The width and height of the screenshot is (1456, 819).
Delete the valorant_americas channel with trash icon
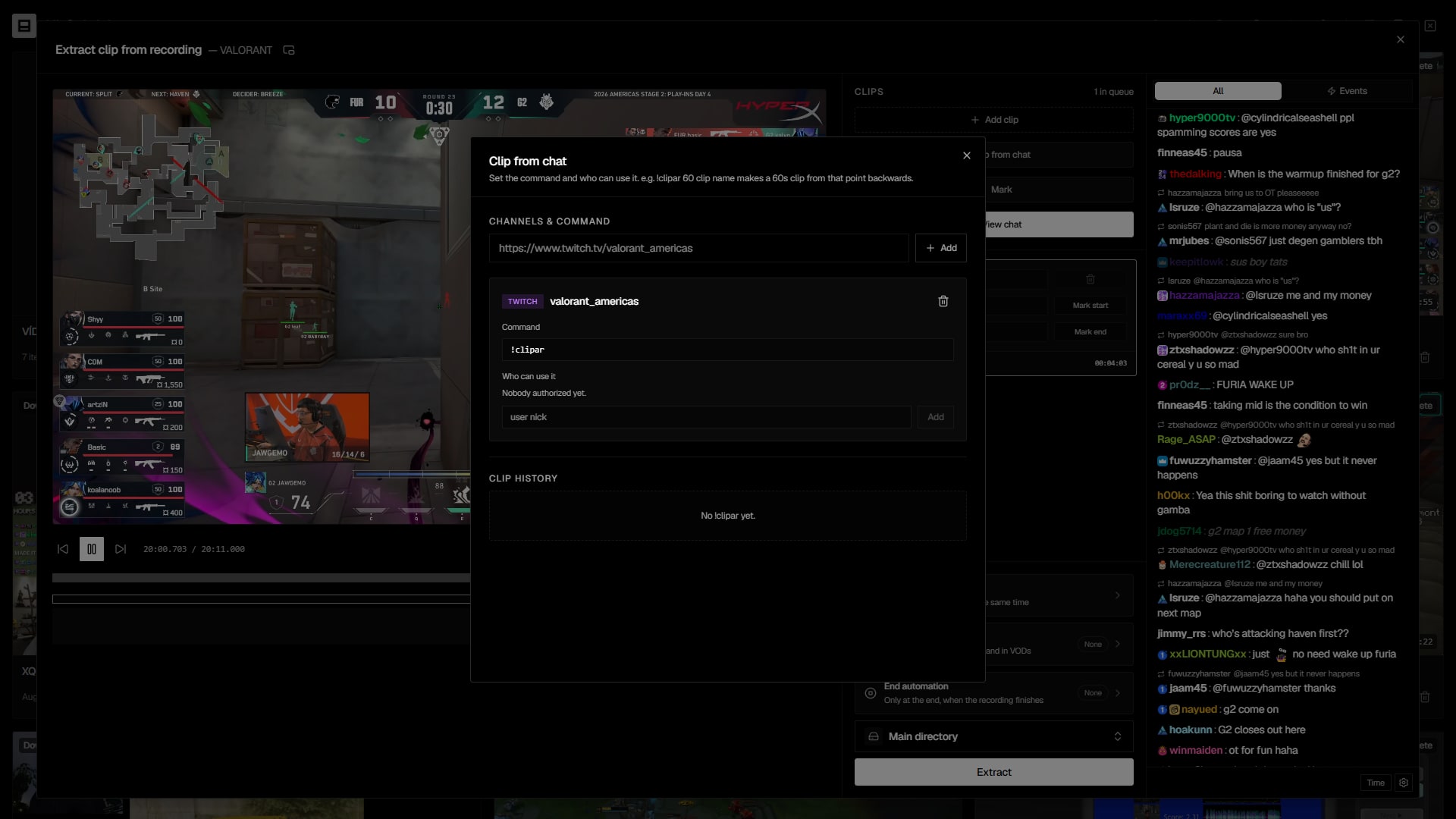point(943,301)
